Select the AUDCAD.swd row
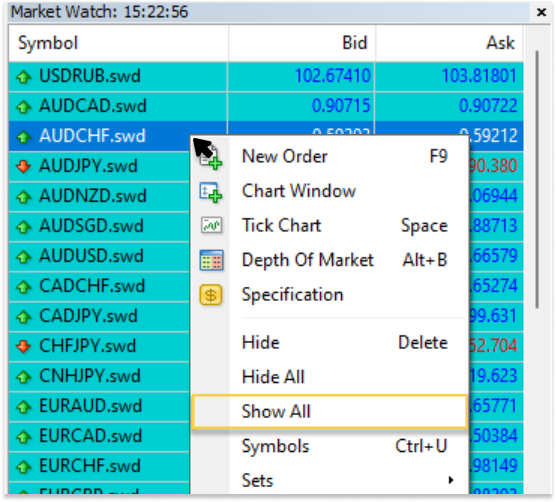Viewport: 556px width, 502px height. click(x=266, y=106)
